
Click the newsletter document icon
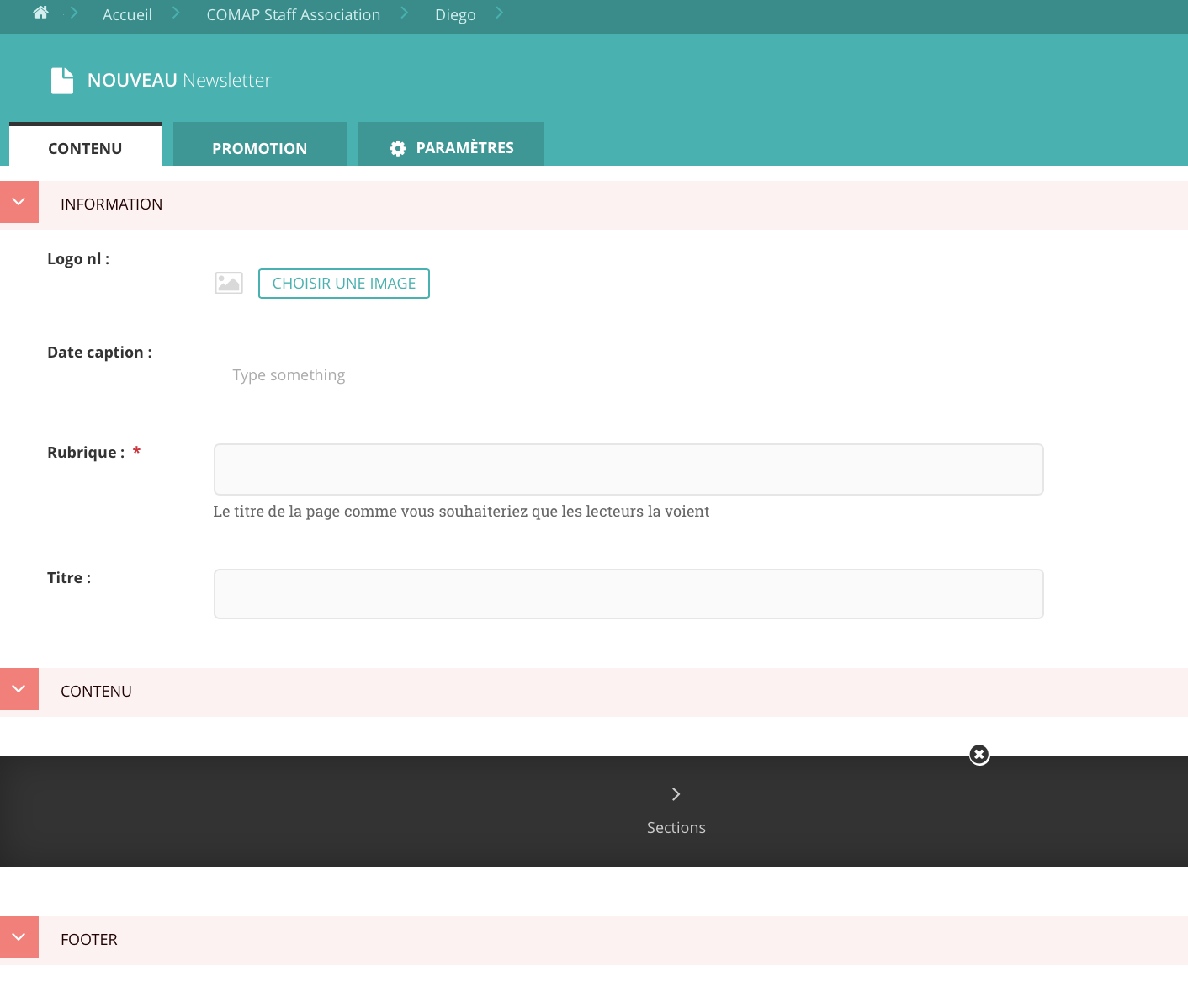(x=62, y=81)
